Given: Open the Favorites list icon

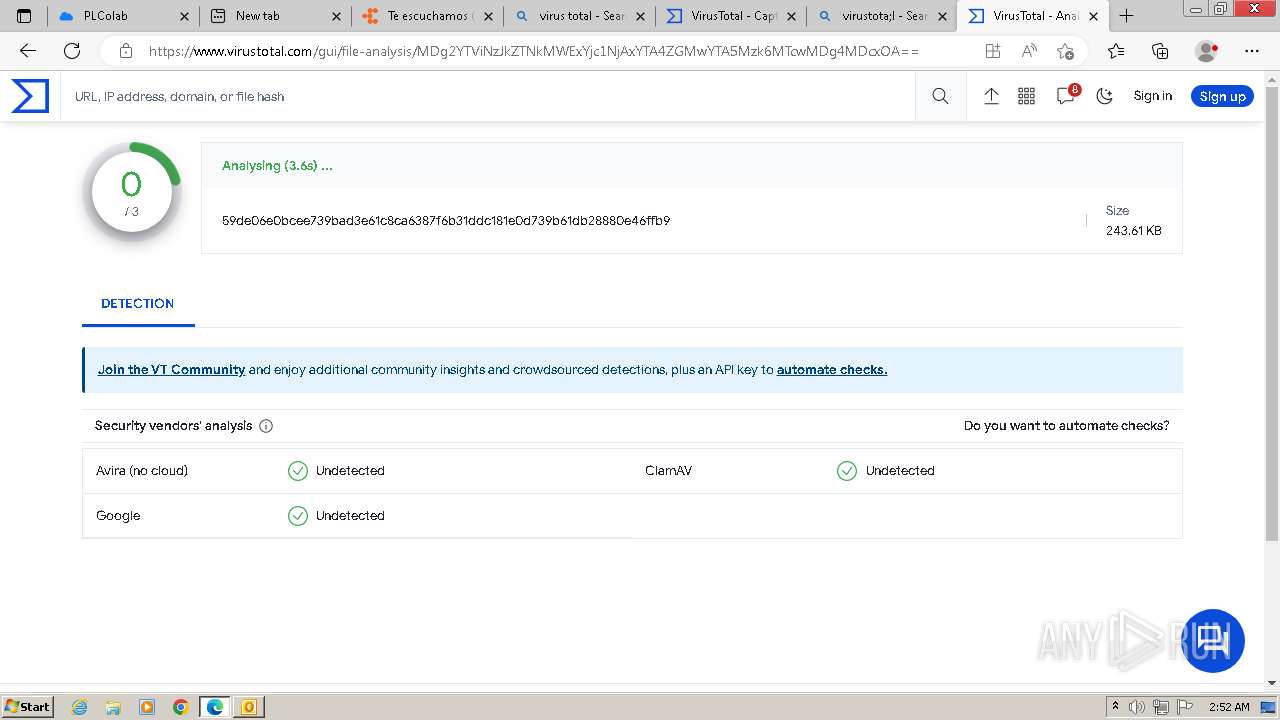Looking at the screenshot, I should 1116,50.
